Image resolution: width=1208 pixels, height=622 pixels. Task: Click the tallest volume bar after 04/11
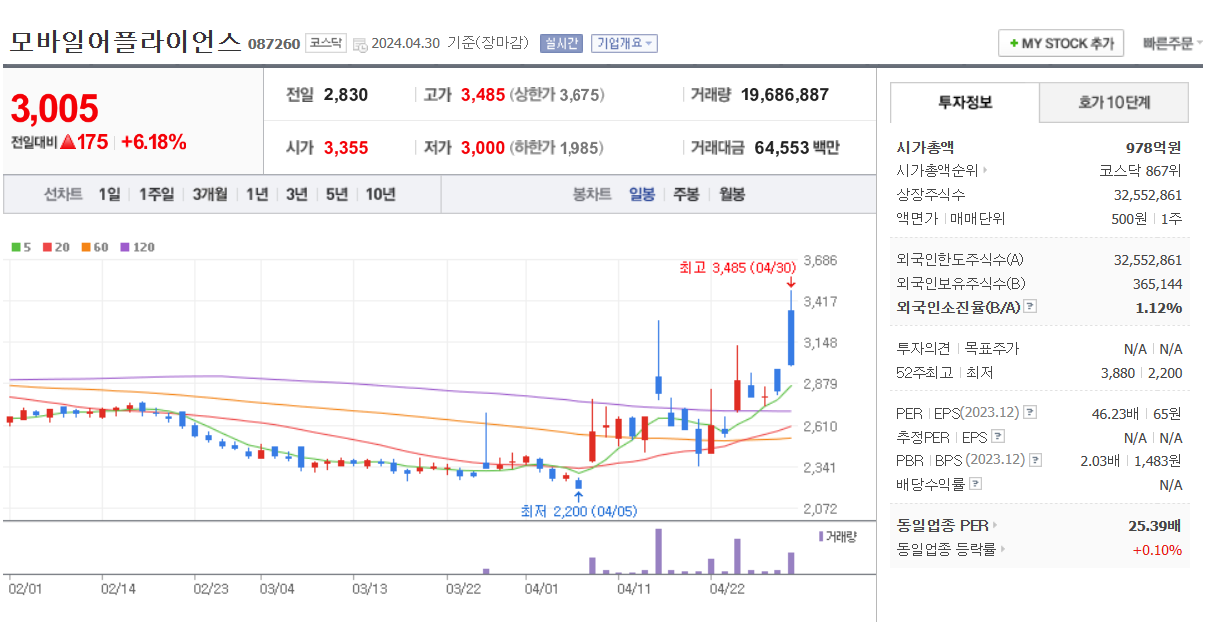[659, 551]
